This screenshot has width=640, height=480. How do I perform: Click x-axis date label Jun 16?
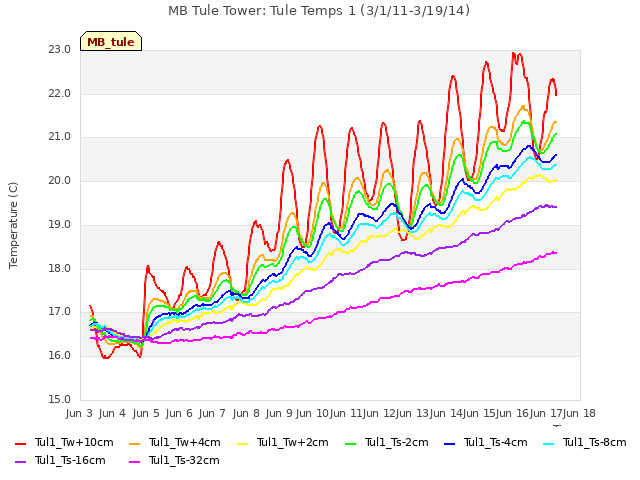(512, 413)
